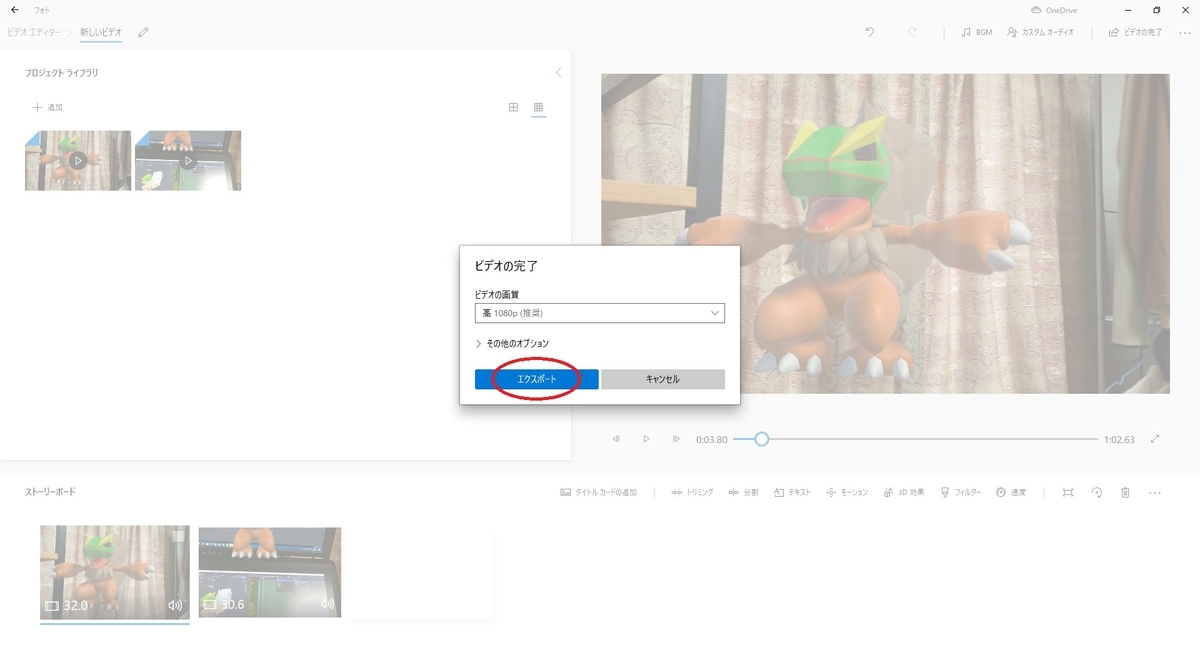1200x650 pixels.
Task: Click 3D 効果 effects tool
Action: [904, 492]
